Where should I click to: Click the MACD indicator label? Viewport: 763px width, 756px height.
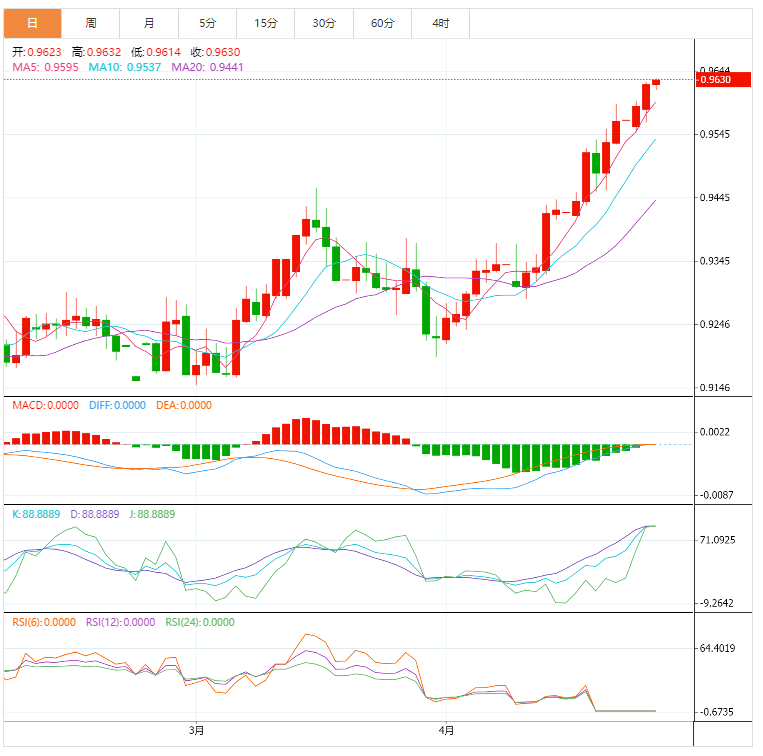44,405
